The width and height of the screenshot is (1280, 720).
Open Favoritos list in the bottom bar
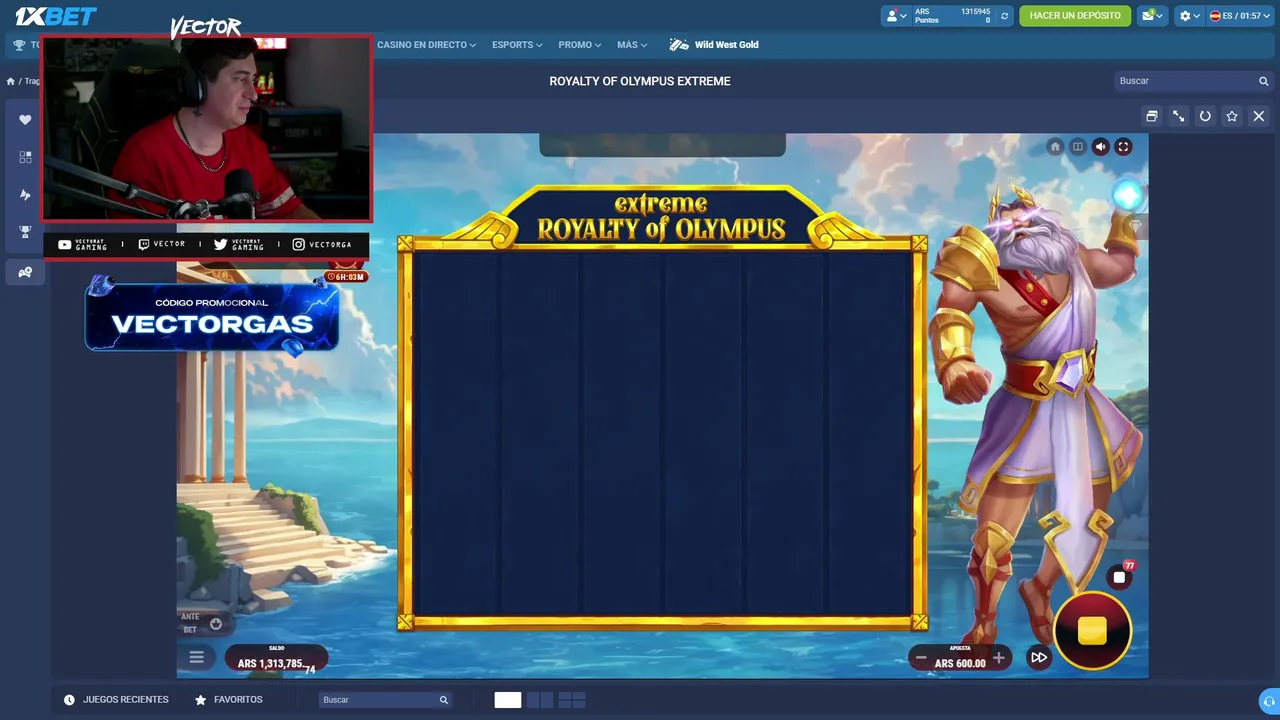coord(228,700)
